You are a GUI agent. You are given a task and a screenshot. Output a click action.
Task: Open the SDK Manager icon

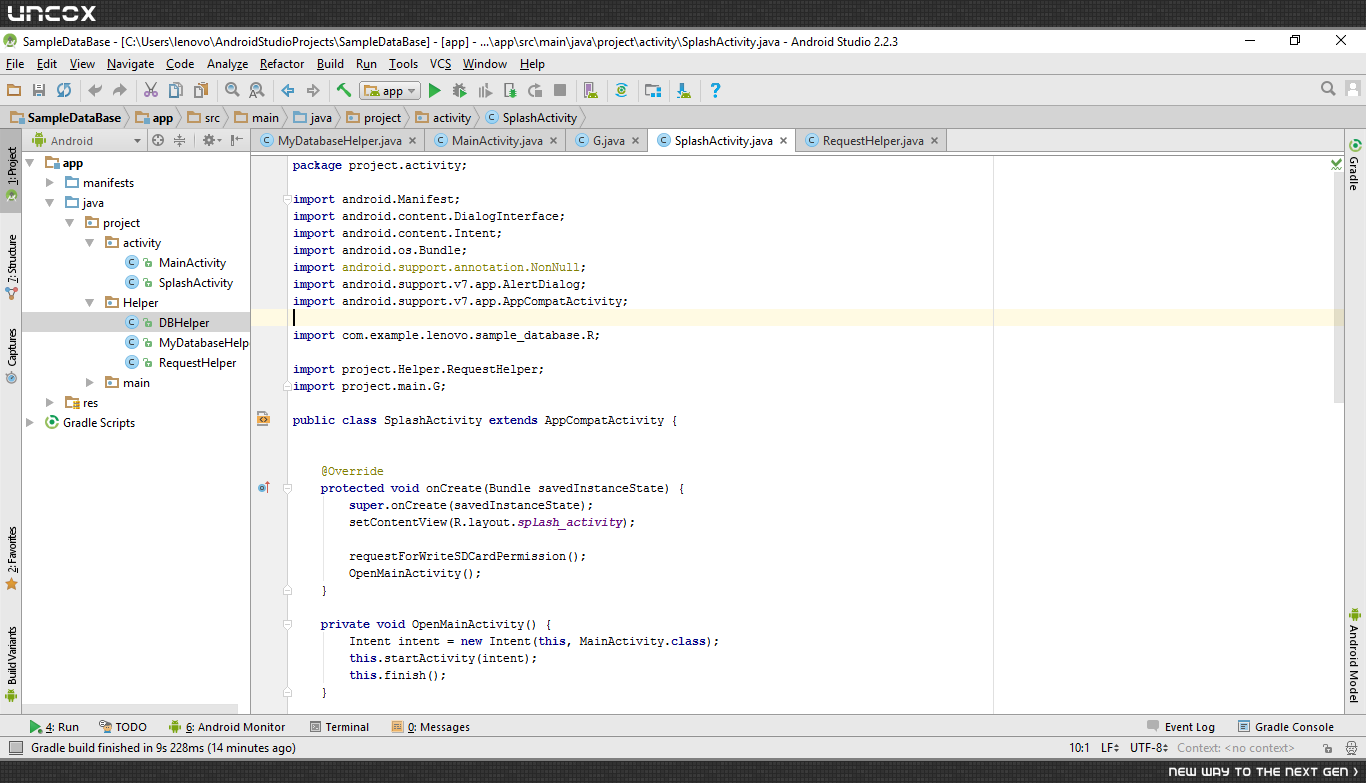[x=684, y=90]
